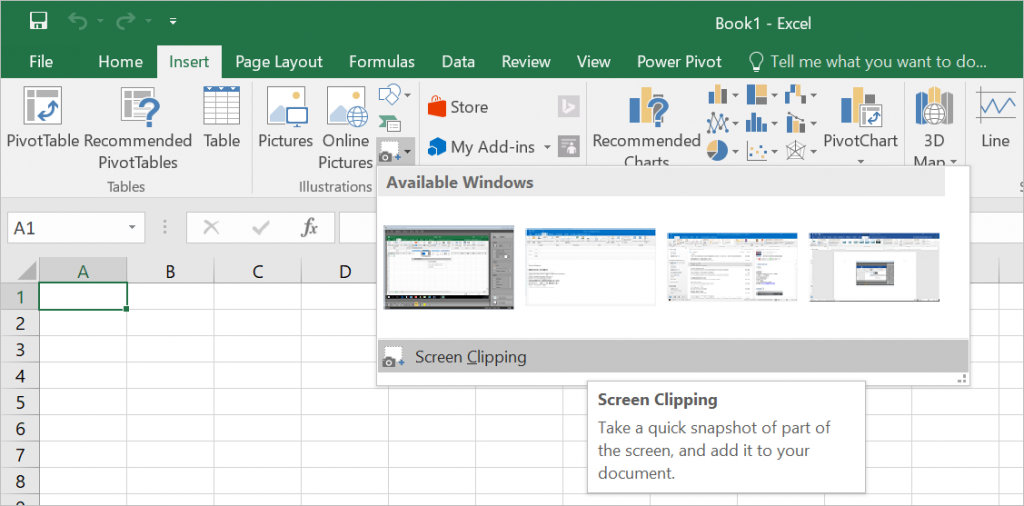
Task: Select column A header
Action: point(83,271)
